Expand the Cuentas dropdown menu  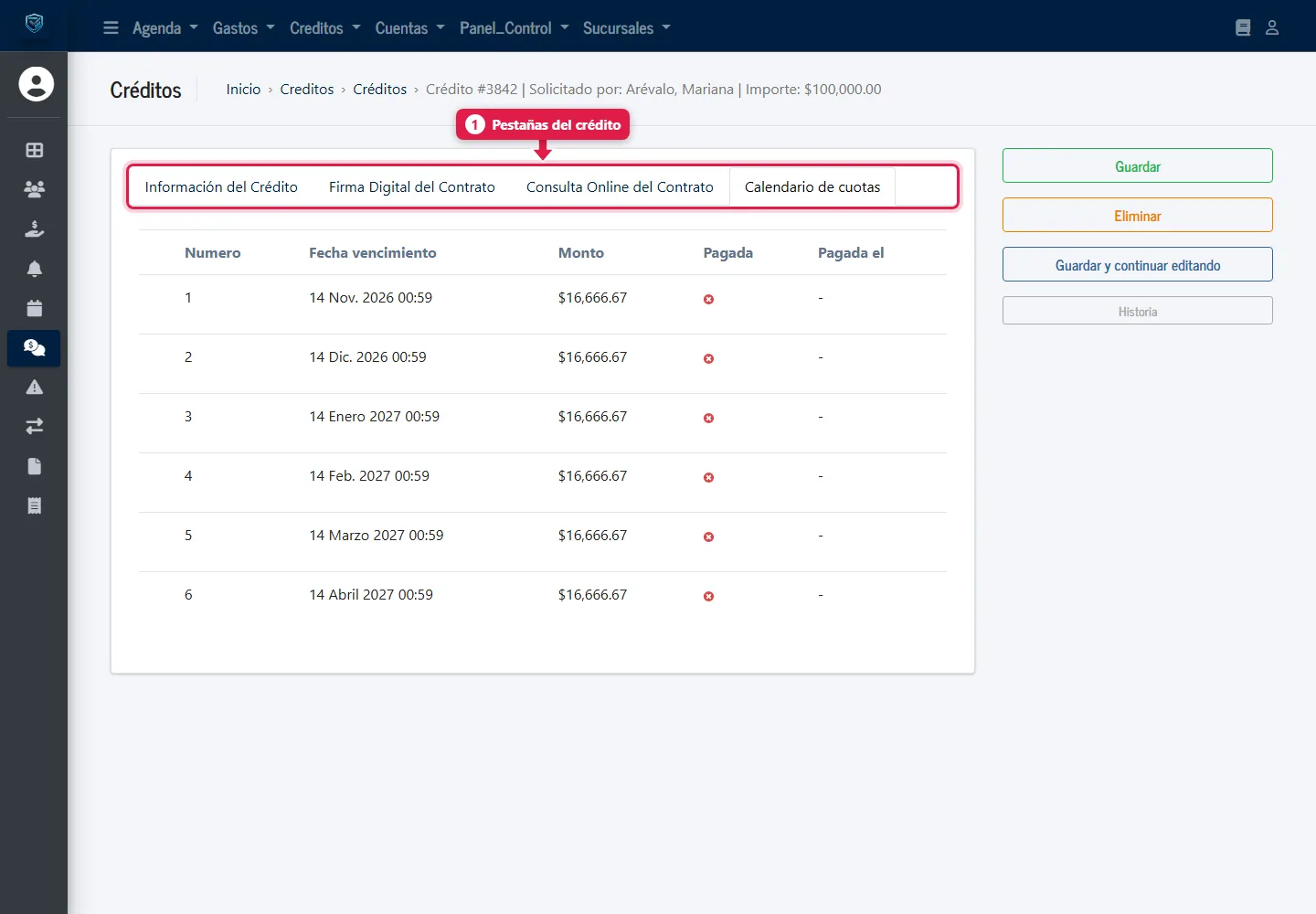point(410,28)
